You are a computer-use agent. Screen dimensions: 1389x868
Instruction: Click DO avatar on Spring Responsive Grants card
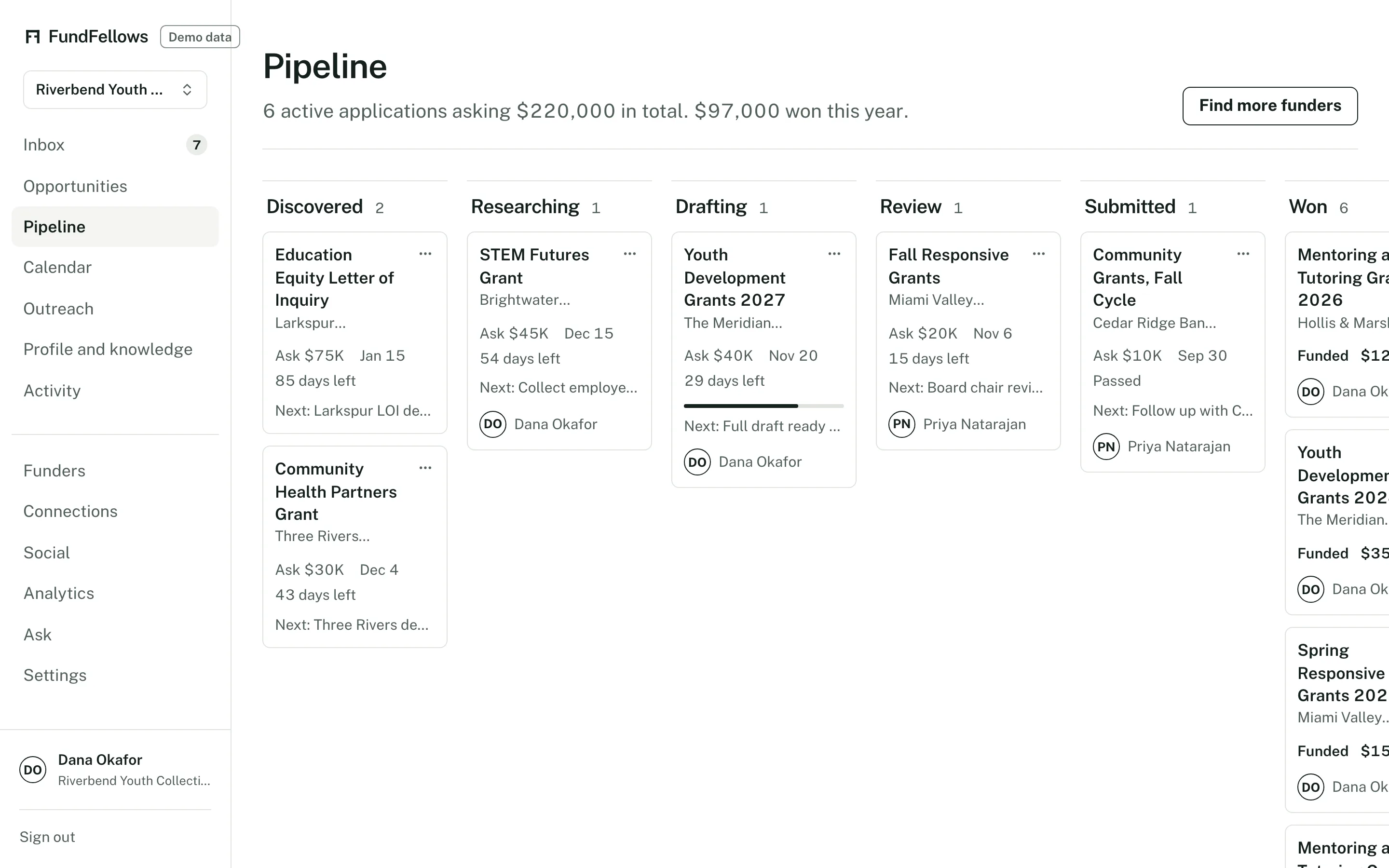pyautogui.click(x=1310, y=787)
